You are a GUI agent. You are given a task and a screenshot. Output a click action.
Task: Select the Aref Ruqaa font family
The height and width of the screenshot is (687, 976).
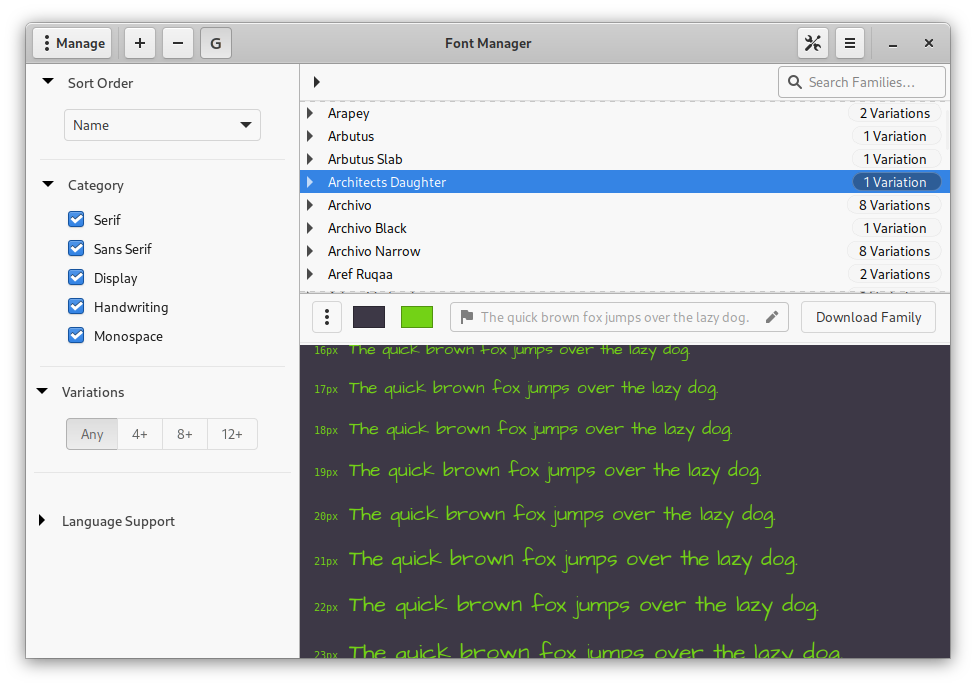pos(360,274)
